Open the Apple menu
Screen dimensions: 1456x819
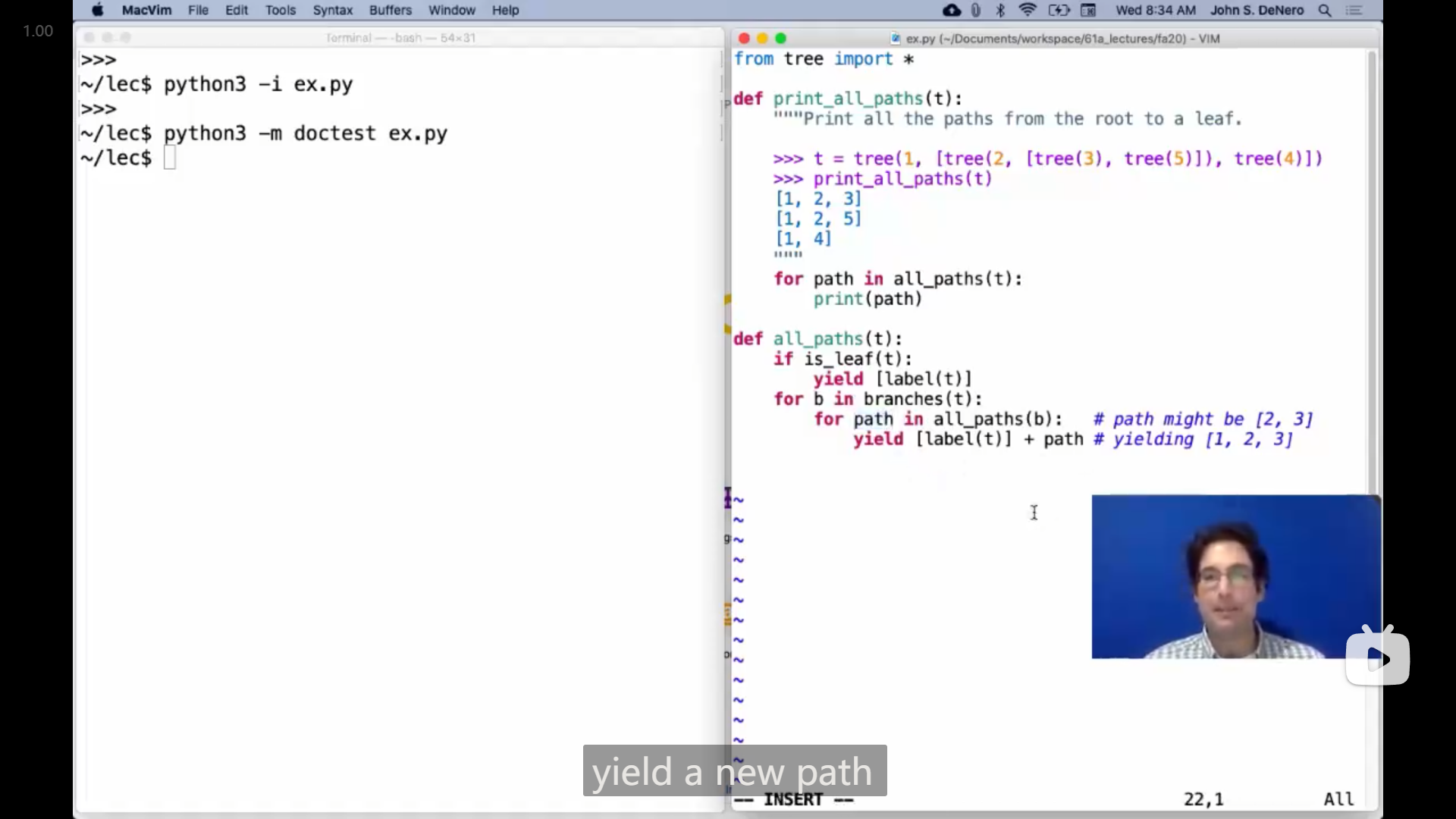[x=98, y=10]
